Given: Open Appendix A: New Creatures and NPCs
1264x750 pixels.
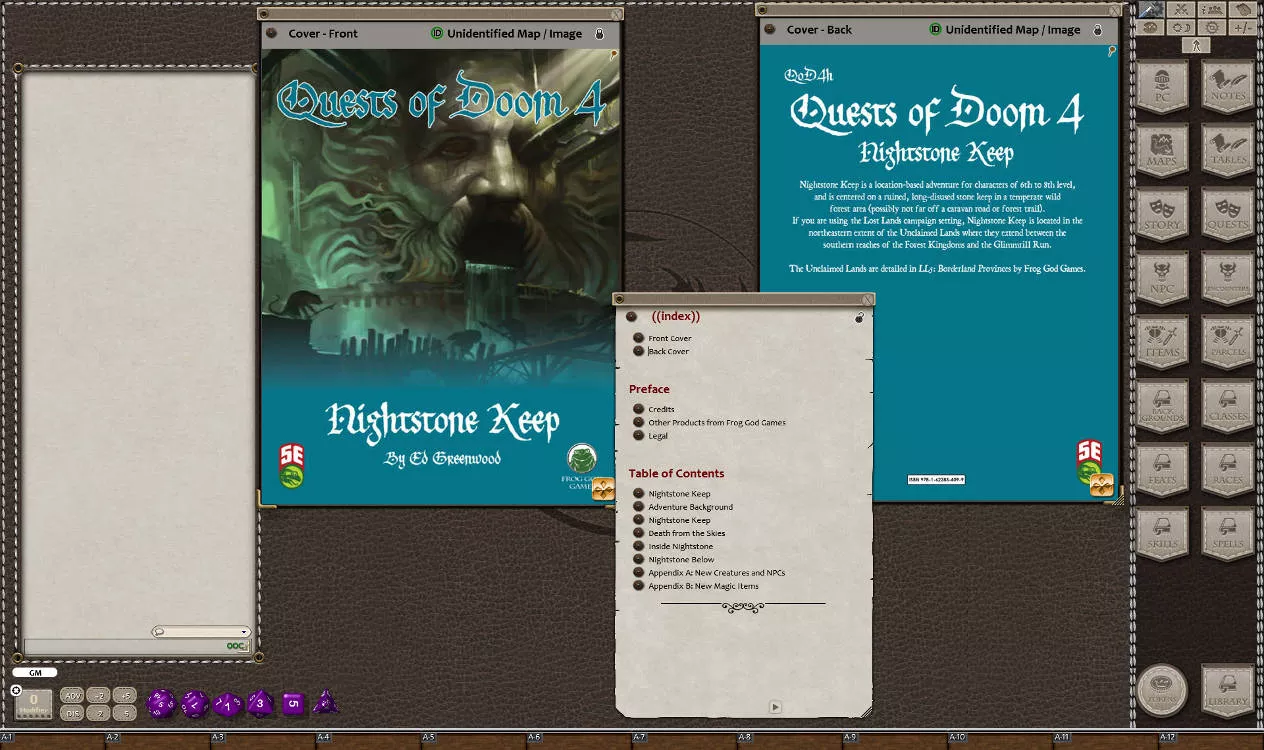Looking at the screenshot, I should pos(717,572).
